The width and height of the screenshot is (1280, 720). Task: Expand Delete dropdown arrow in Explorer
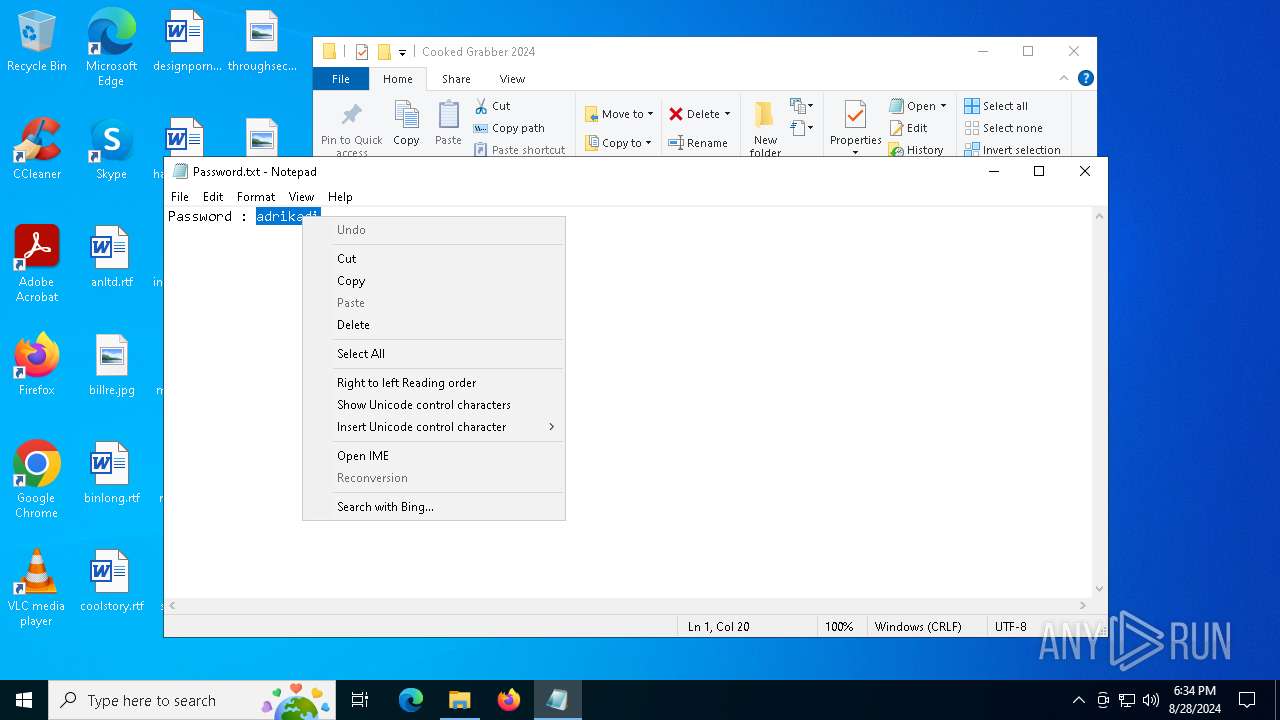point(727,114)
